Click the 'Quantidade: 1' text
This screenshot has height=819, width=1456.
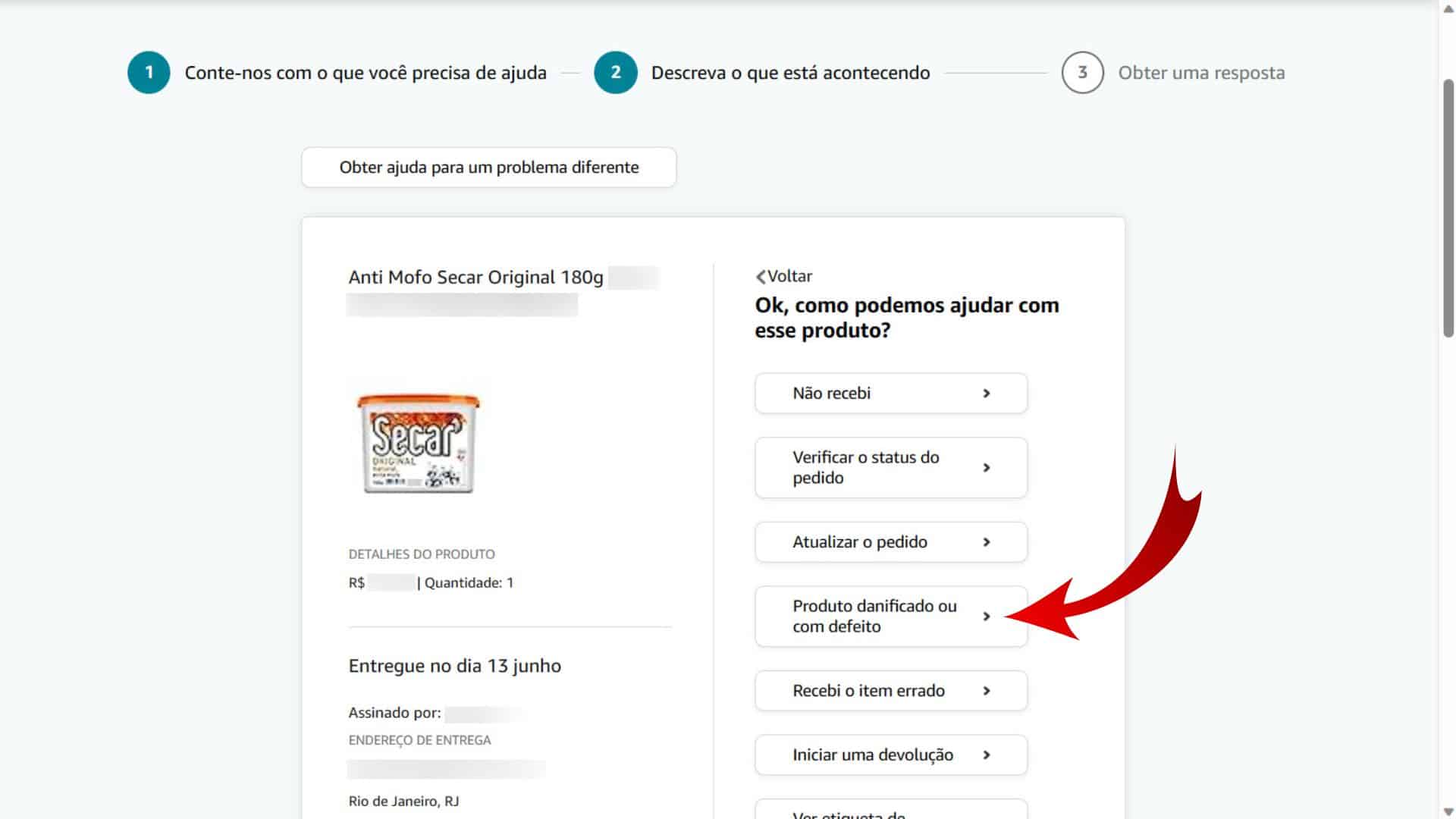click(469, 582)
